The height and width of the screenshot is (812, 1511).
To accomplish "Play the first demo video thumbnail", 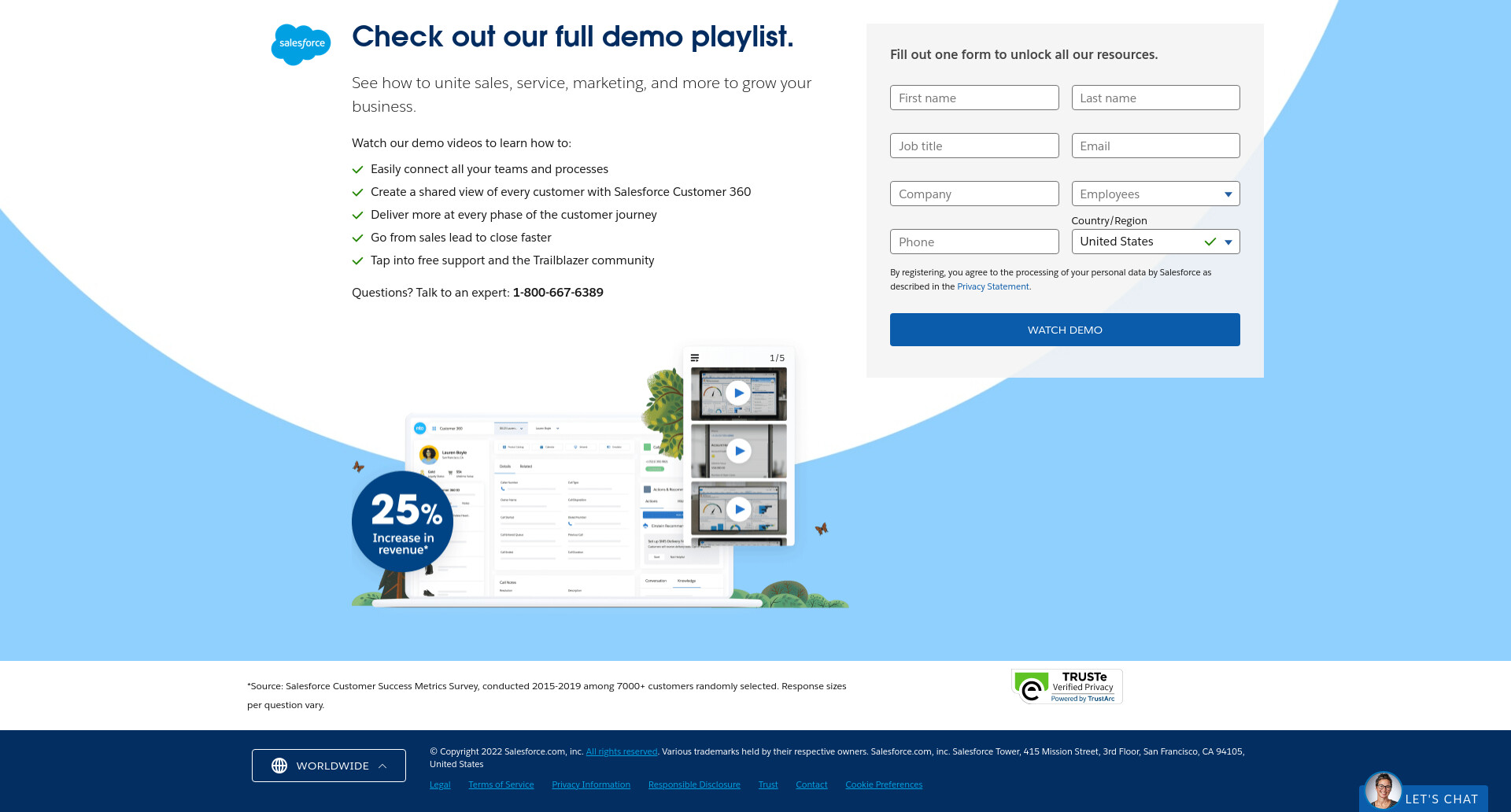I will (738, 393).
